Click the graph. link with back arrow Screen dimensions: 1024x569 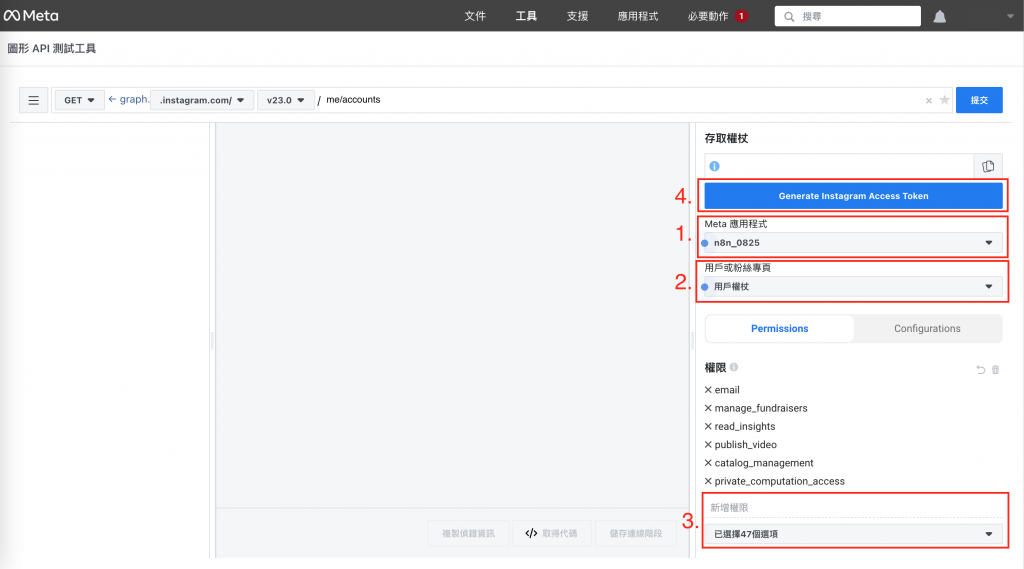point(128,99)
